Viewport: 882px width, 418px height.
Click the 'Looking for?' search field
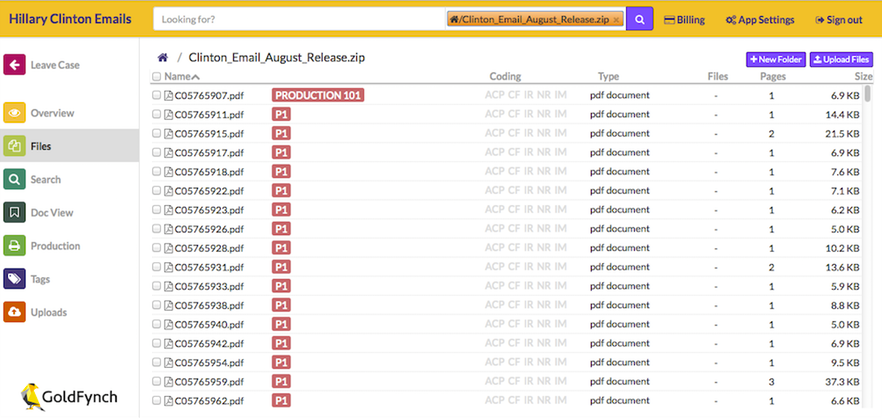coord(299,19)
